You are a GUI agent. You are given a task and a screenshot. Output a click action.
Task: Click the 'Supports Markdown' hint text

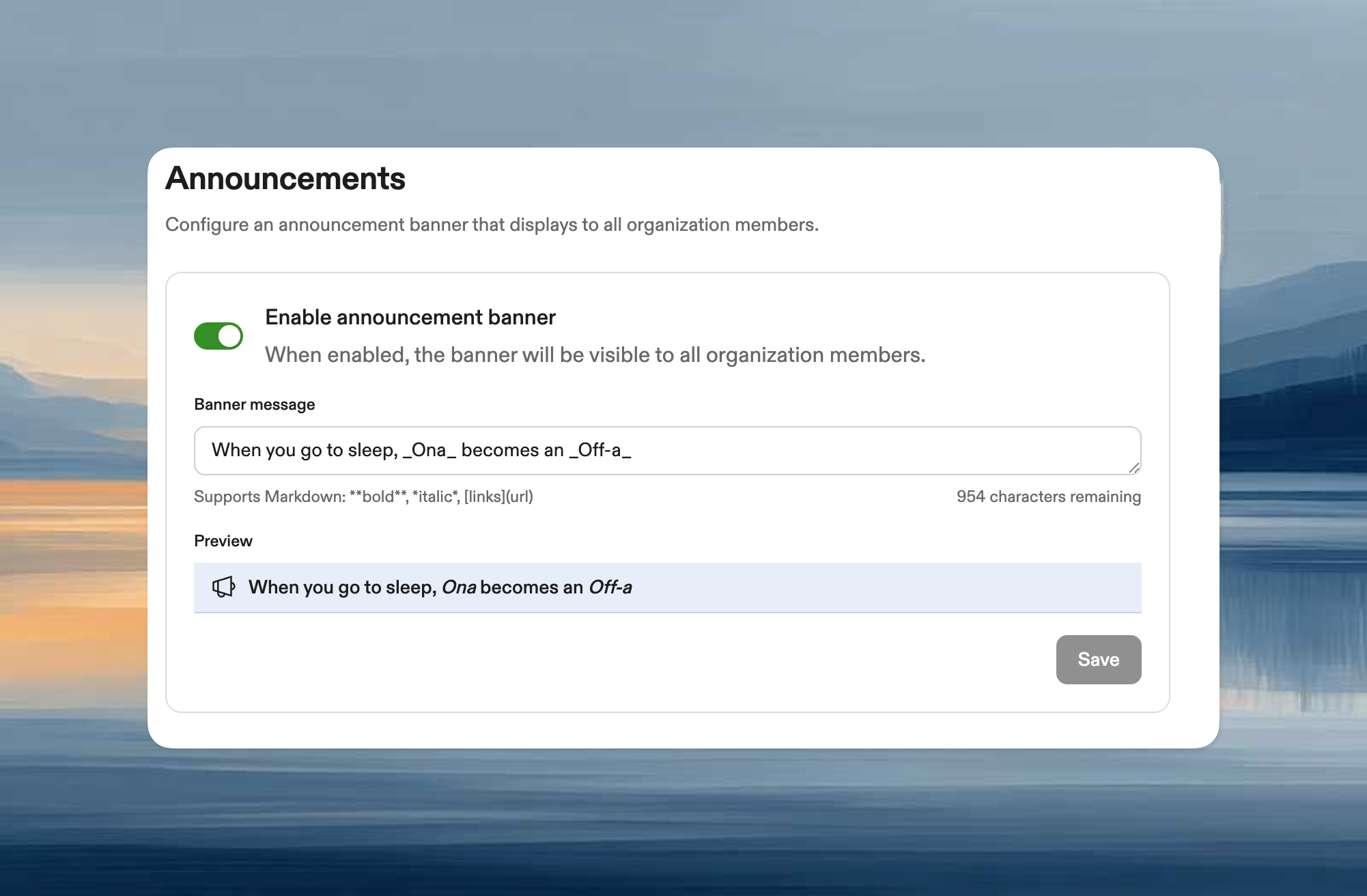[364, 497]
